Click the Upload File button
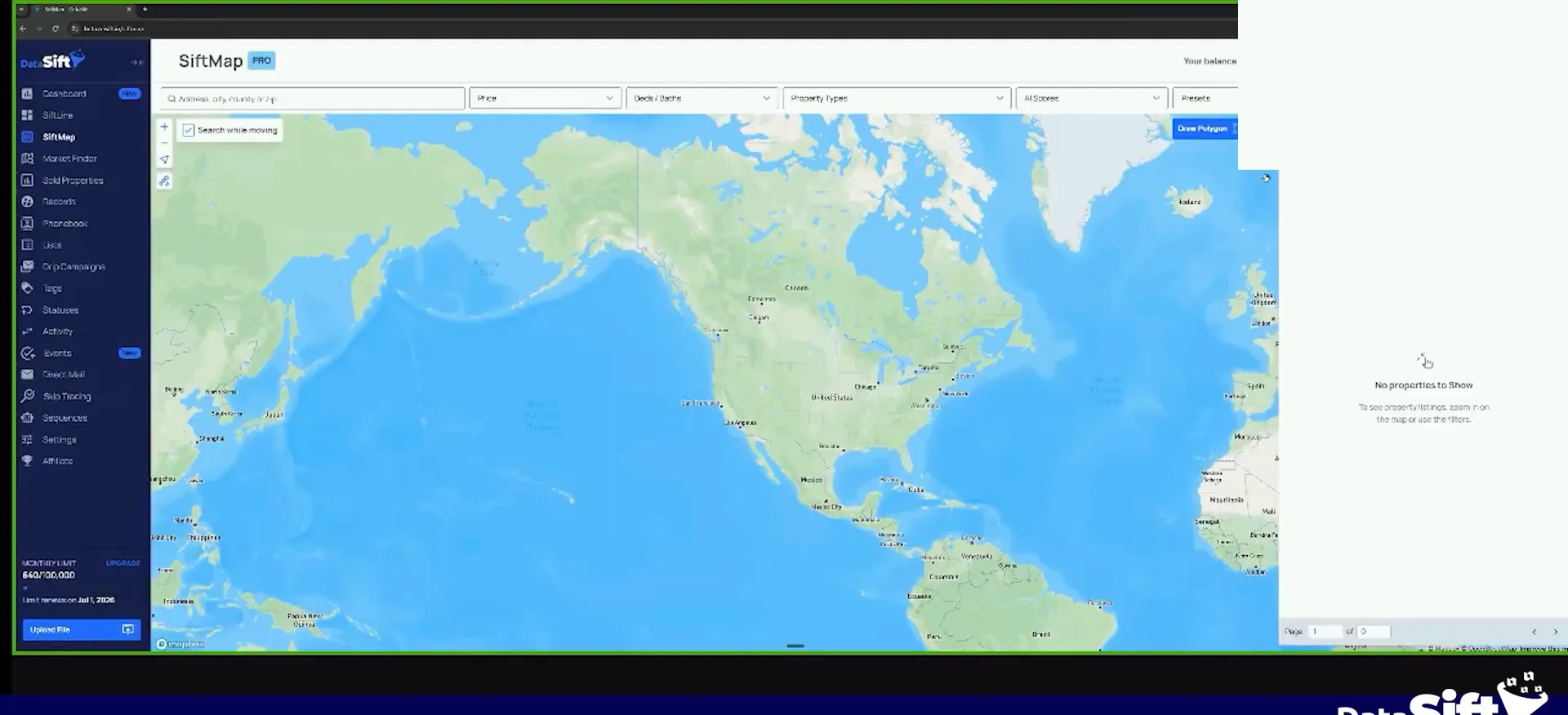The image size is (1568, 715). (x=82, y=630)
